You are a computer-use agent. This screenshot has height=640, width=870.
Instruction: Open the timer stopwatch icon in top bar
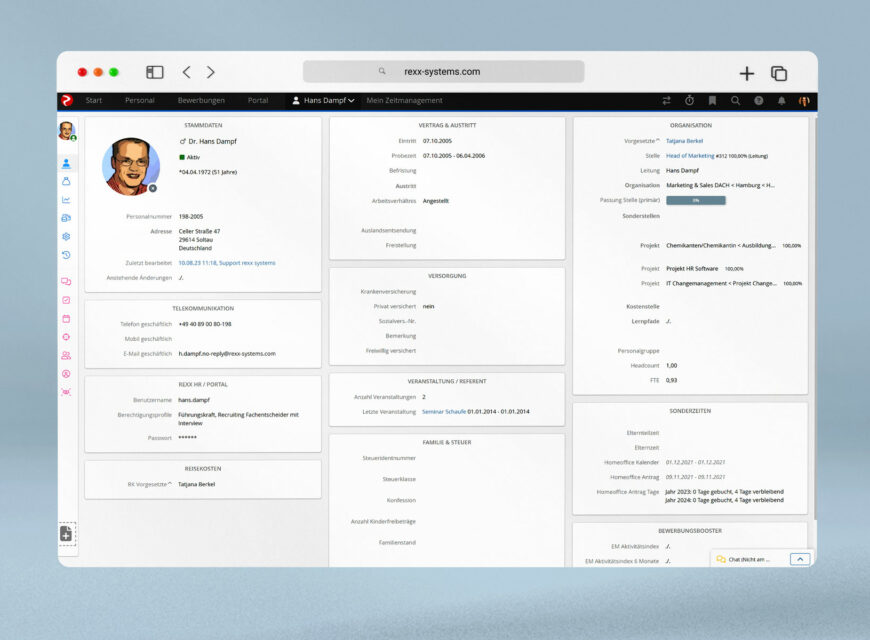point(689,101)
